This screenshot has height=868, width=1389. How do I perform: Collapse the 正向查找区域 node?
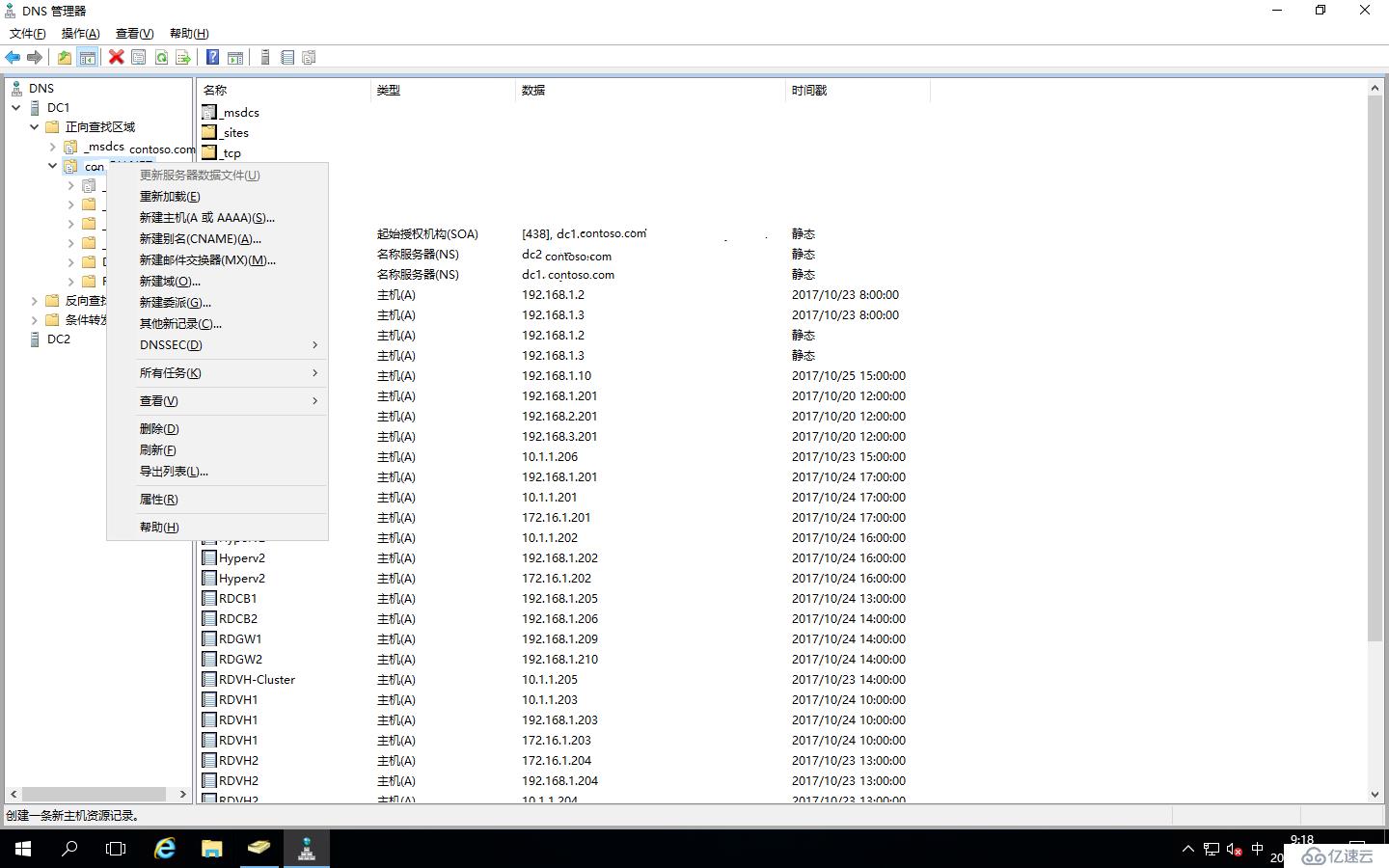[35, 127]
